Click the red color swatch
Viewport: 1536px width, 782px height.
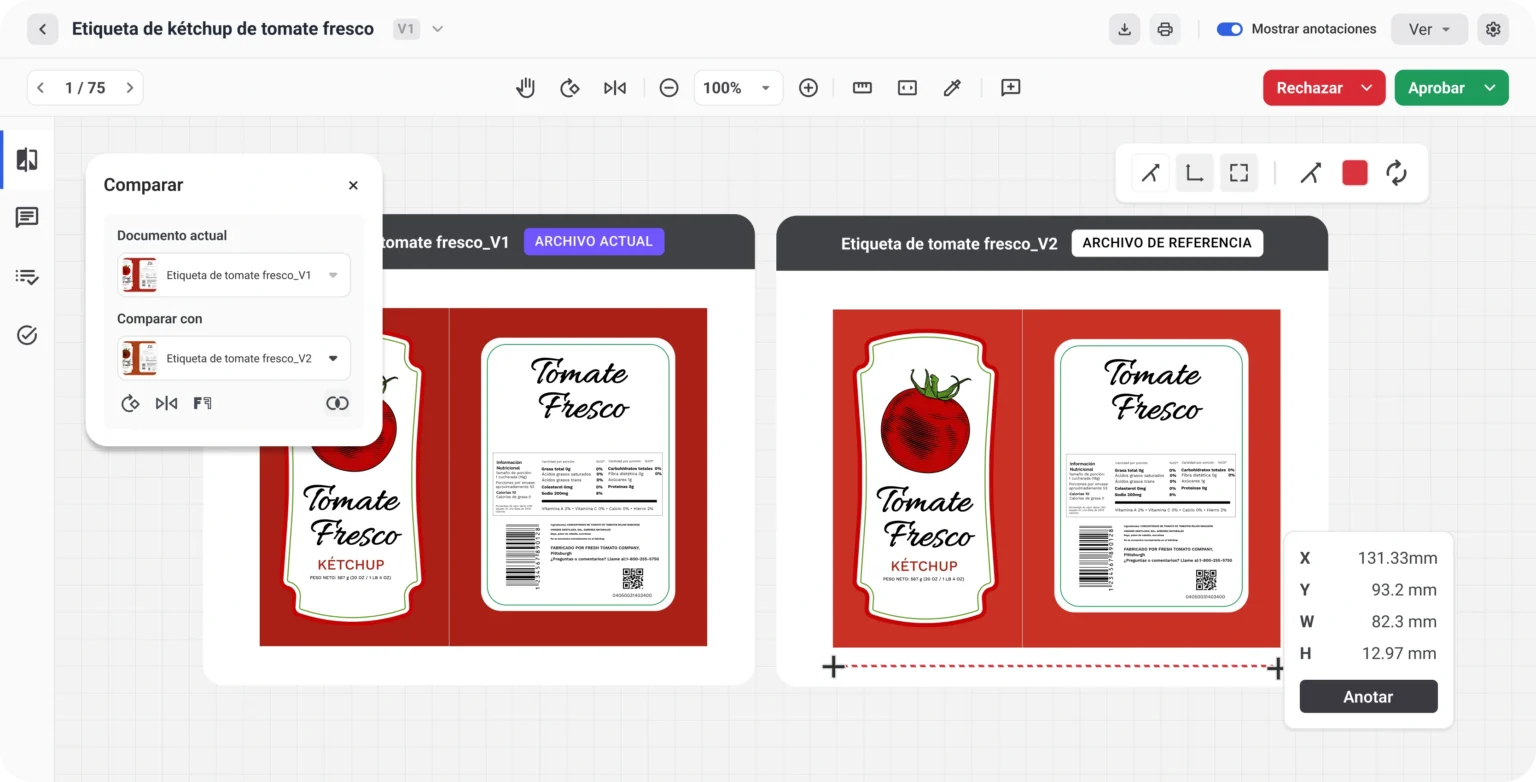pyautogui.click(x=1354, y=173)
